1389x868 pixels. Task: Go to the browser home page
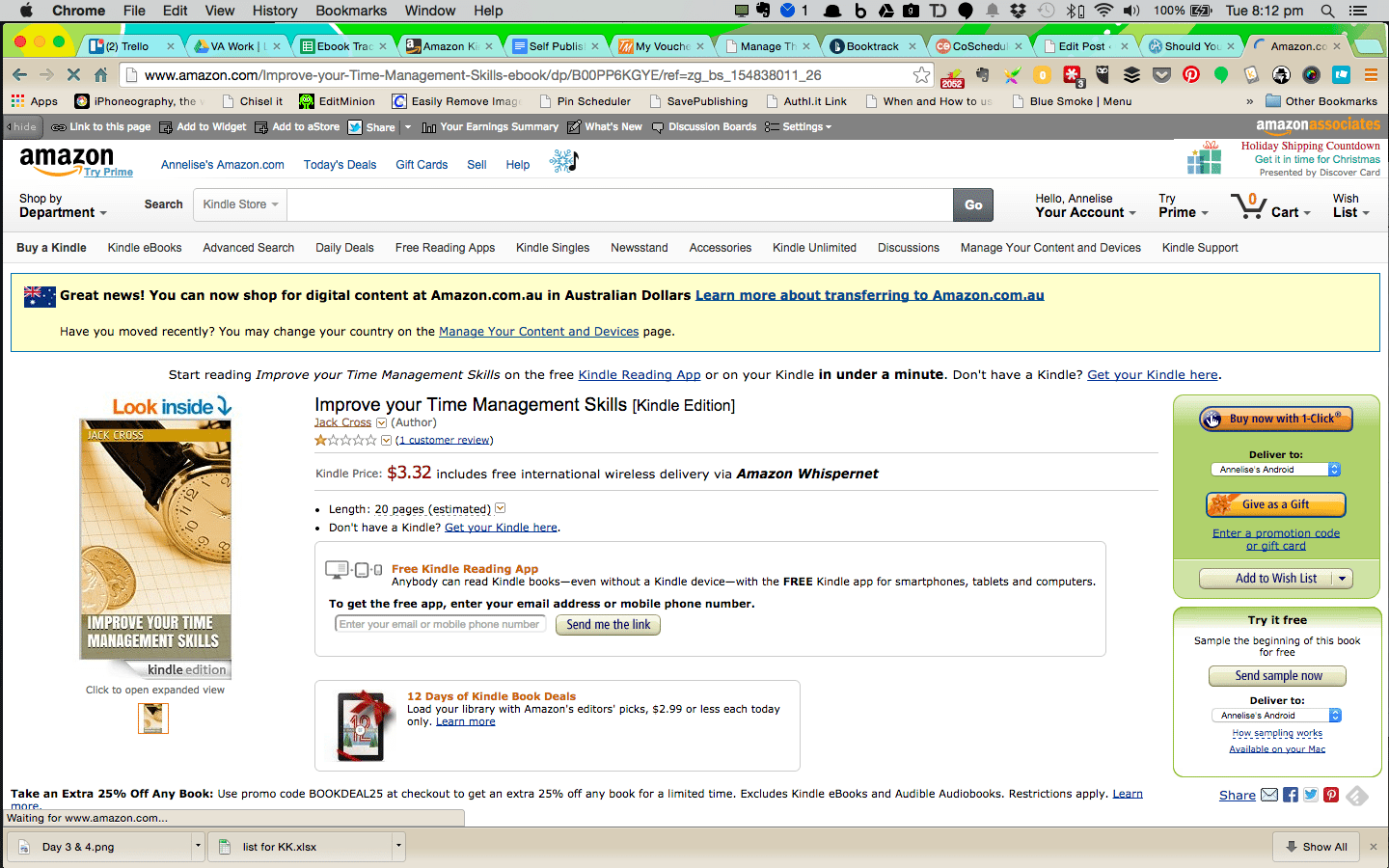100,74
